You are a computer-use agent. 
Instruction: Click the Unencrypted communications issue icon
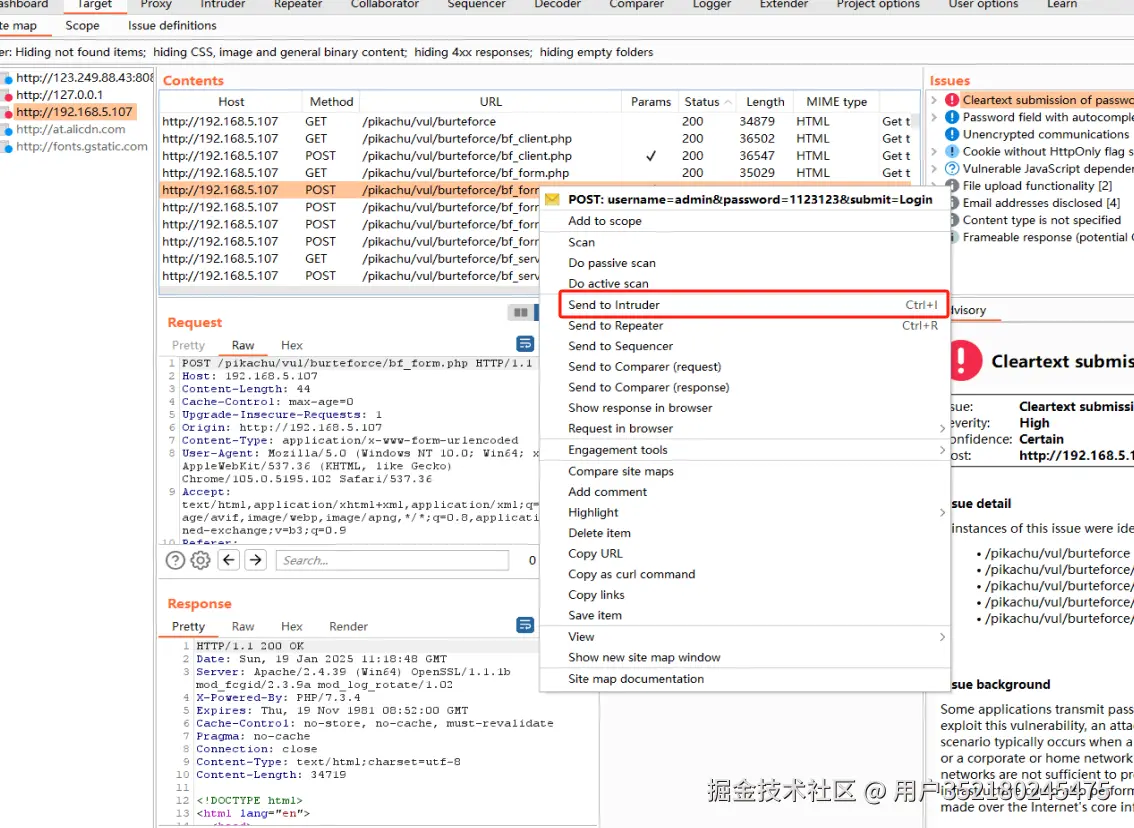[952, 135]
